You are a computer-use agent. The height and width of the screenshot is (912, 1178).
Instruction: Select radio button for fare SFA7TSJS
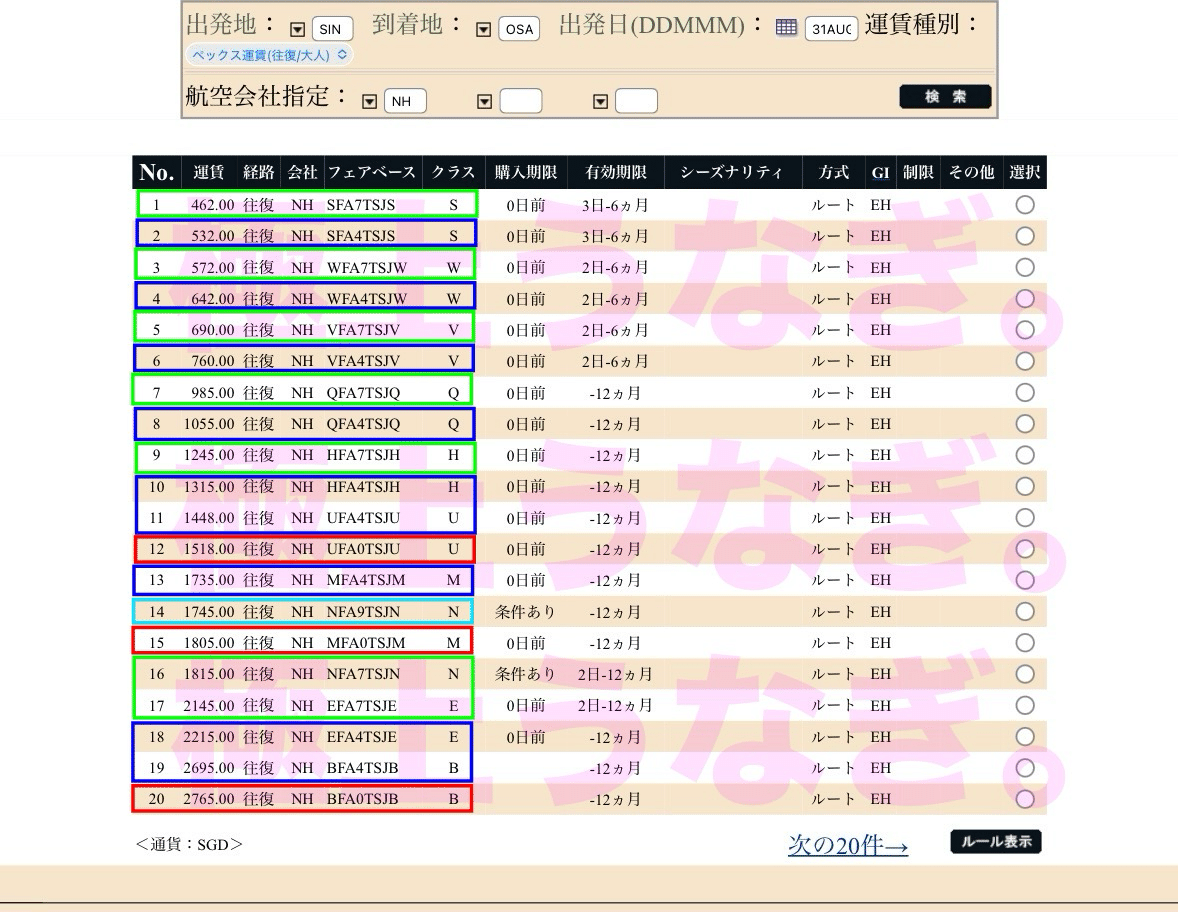coord(1025,204)
